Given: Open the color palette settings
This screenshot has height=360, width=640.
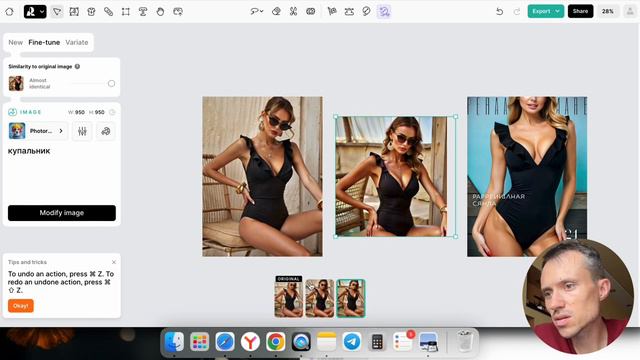Looking at the screenshot, I should pyautogui.click(x=106, y=131).
